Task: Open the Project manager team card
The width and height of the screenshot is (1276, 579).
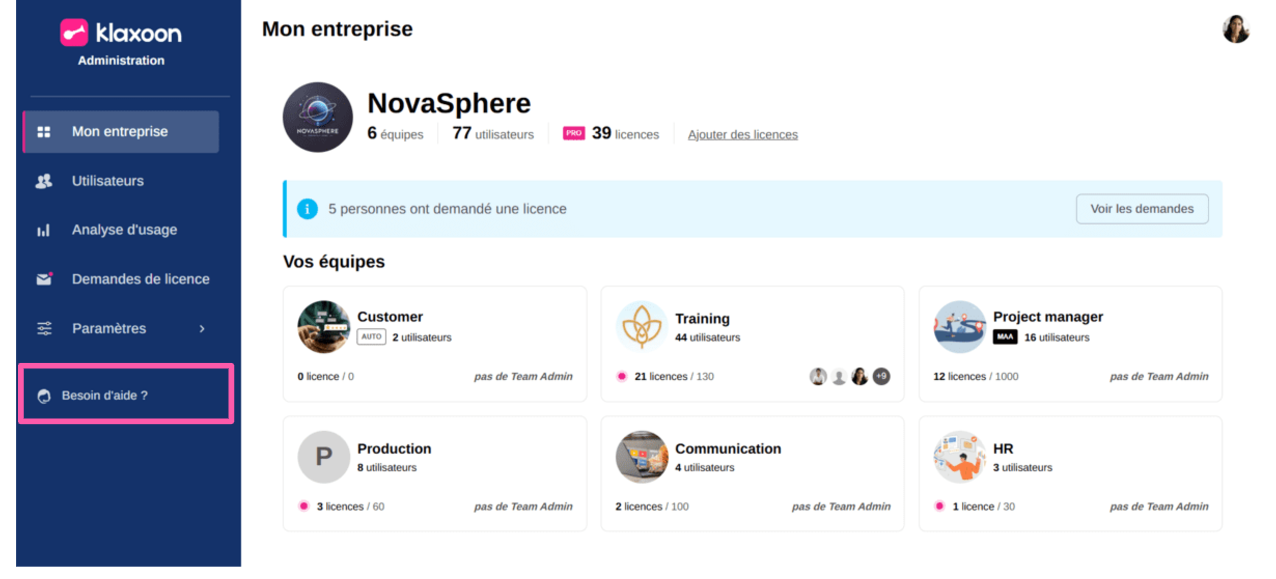Action: point(1070,344)
